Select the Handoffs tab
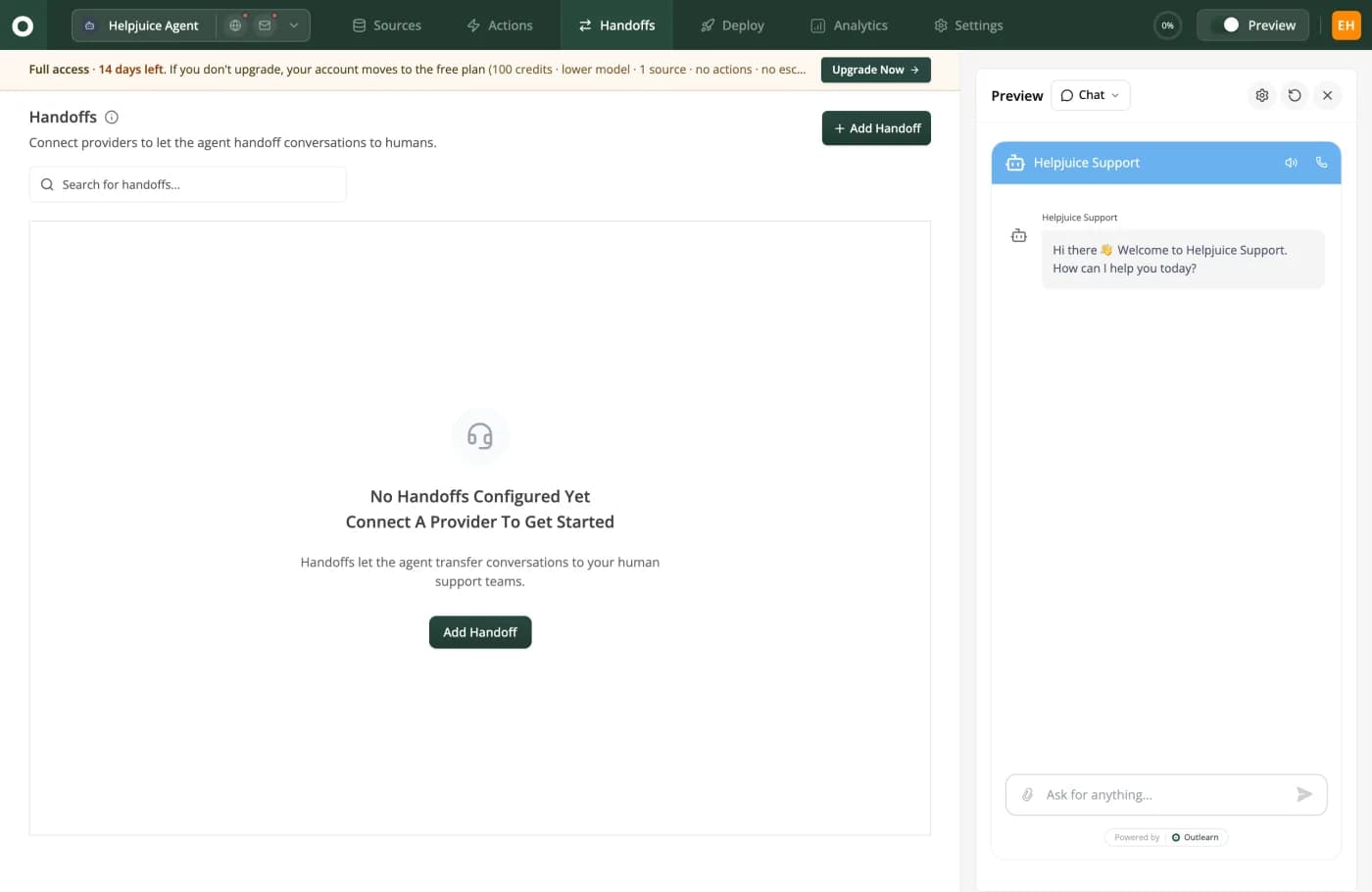This screenshot has width=1372, height=892. pyautogui.click(x=616, y=25)
